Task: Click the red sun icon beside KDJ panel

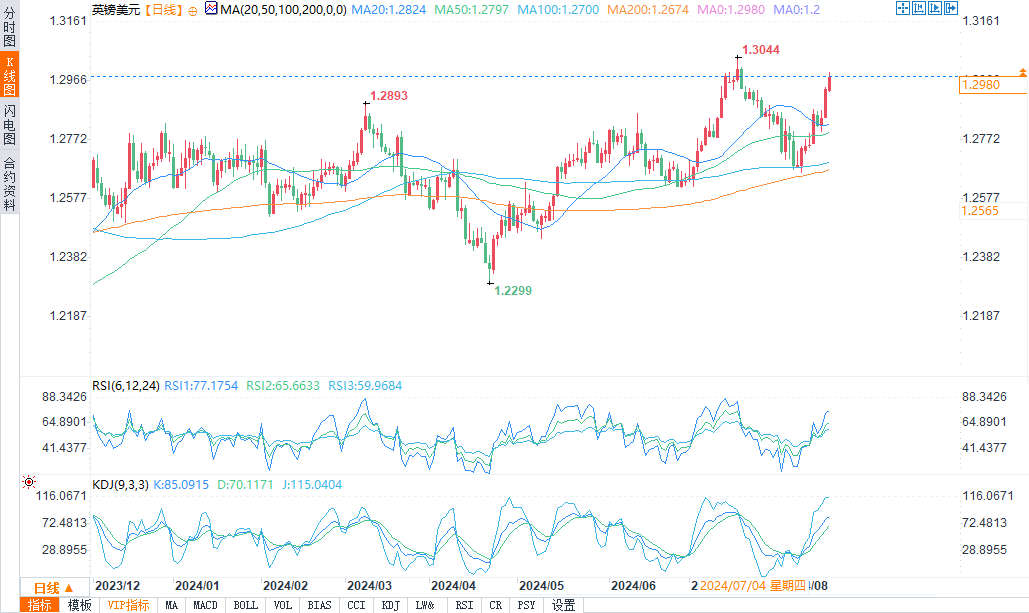Action: (29, 482)
